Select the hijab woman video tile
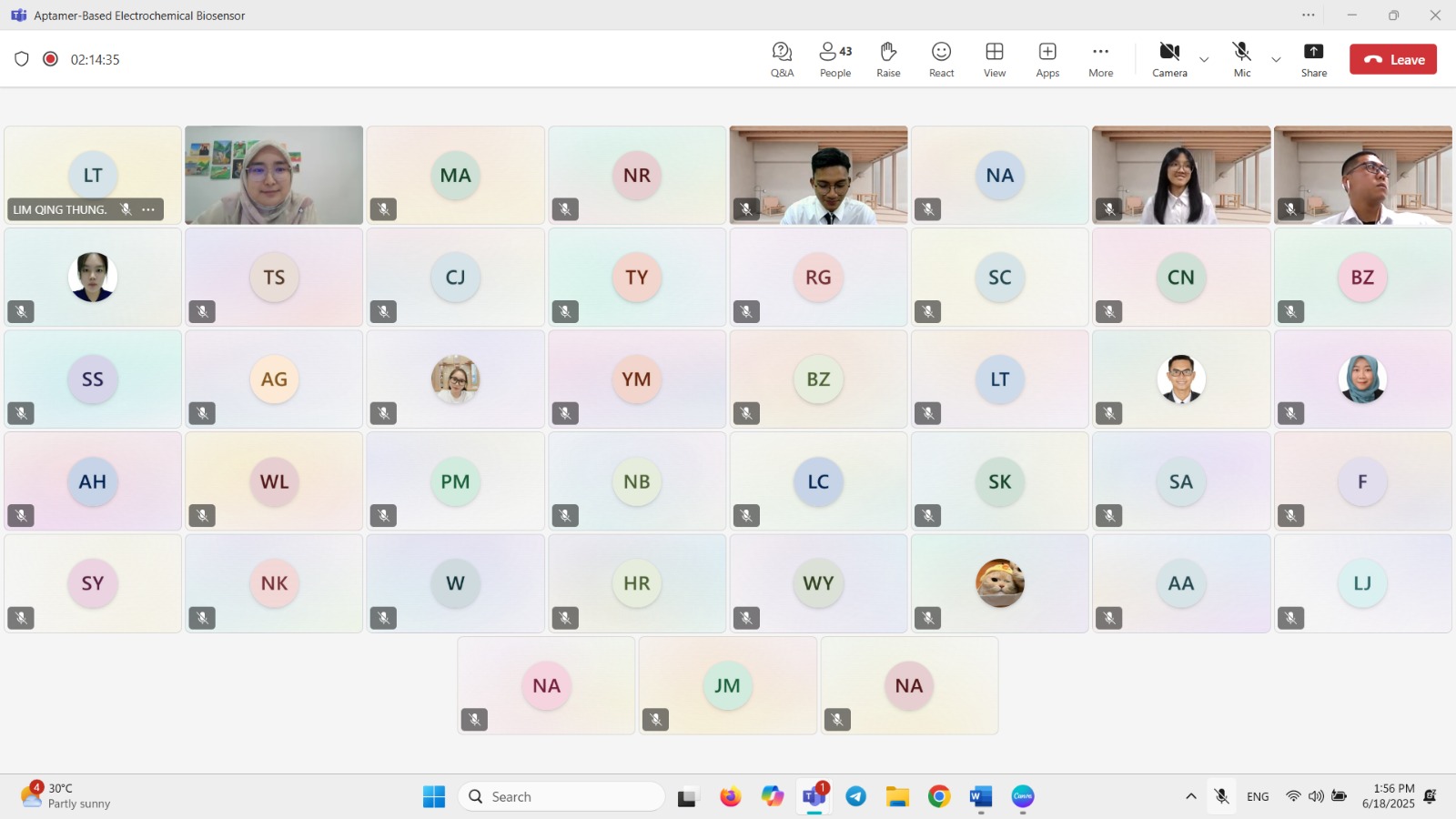The image size is (1456, 819). (274, 175)
